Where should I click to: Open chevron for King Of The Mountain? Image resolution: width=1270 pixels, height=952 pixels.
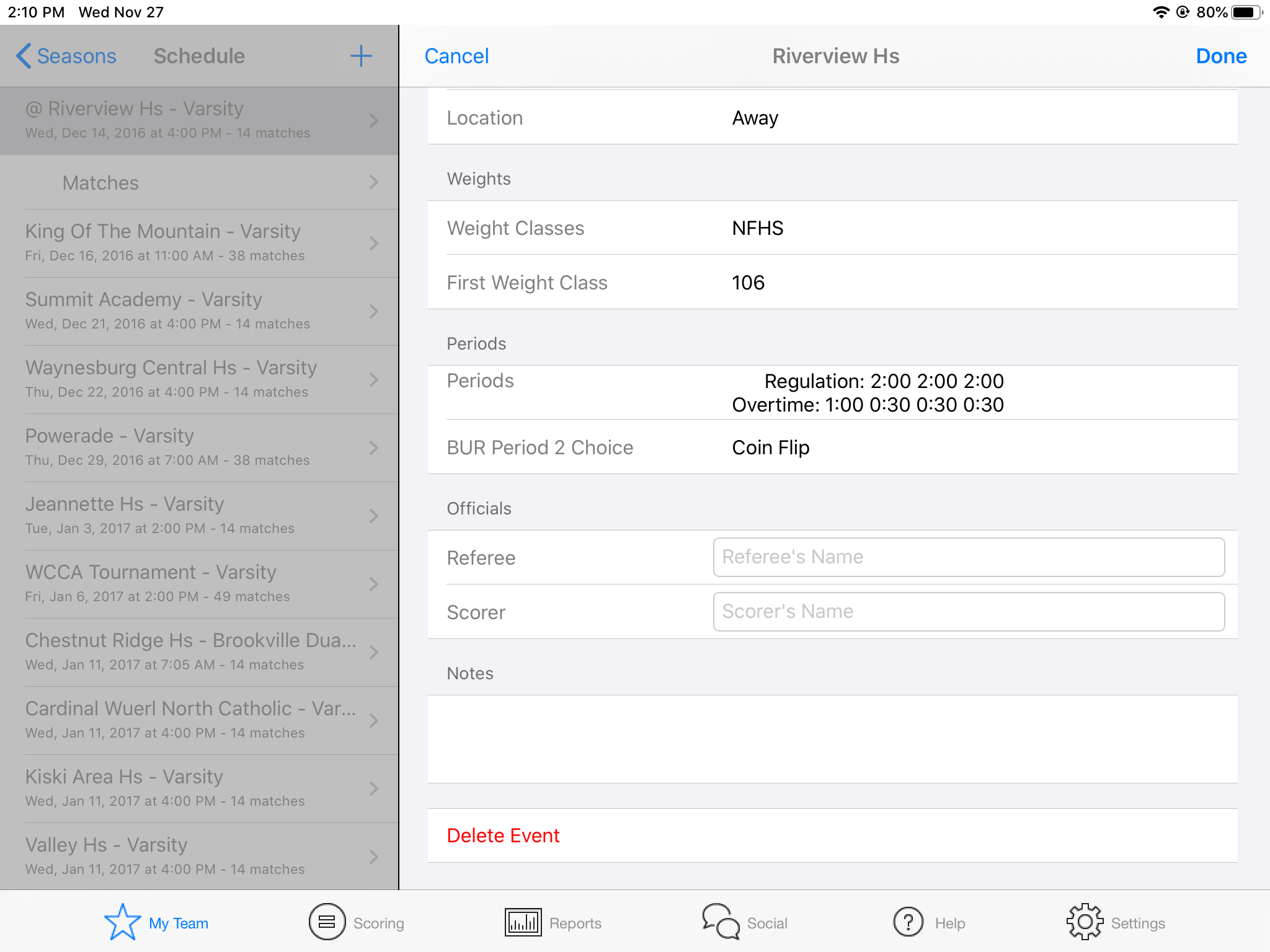373,243
